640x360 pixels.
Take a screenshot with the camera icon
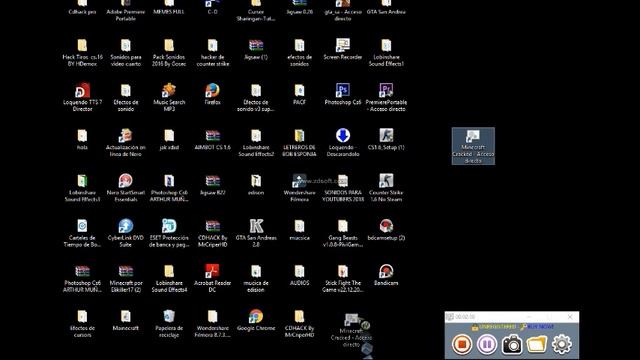coord(512,344)
